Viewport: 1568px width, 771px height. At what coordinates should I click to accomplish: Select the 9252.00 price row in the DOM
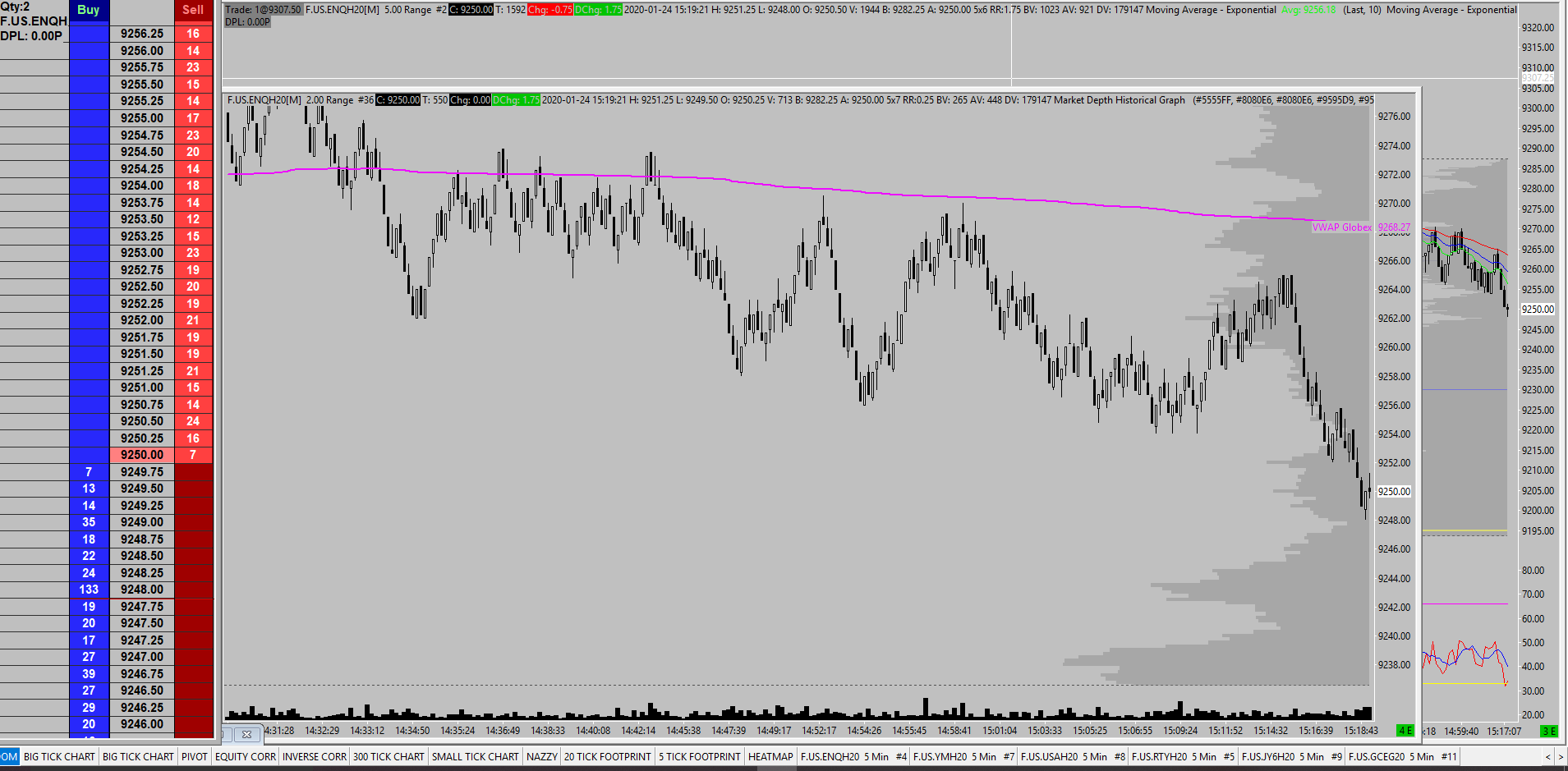tap(142, 320)
